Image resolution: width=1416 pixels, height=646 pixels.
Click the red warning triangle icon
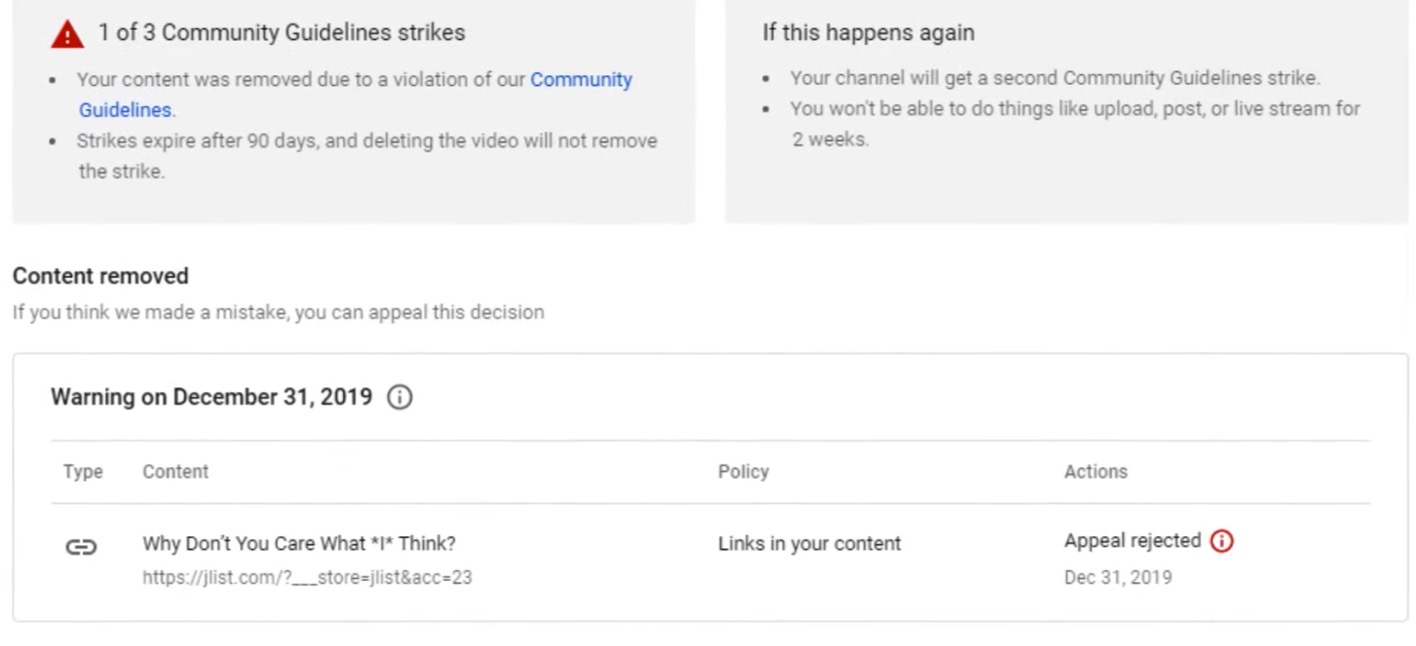point(67,35)
